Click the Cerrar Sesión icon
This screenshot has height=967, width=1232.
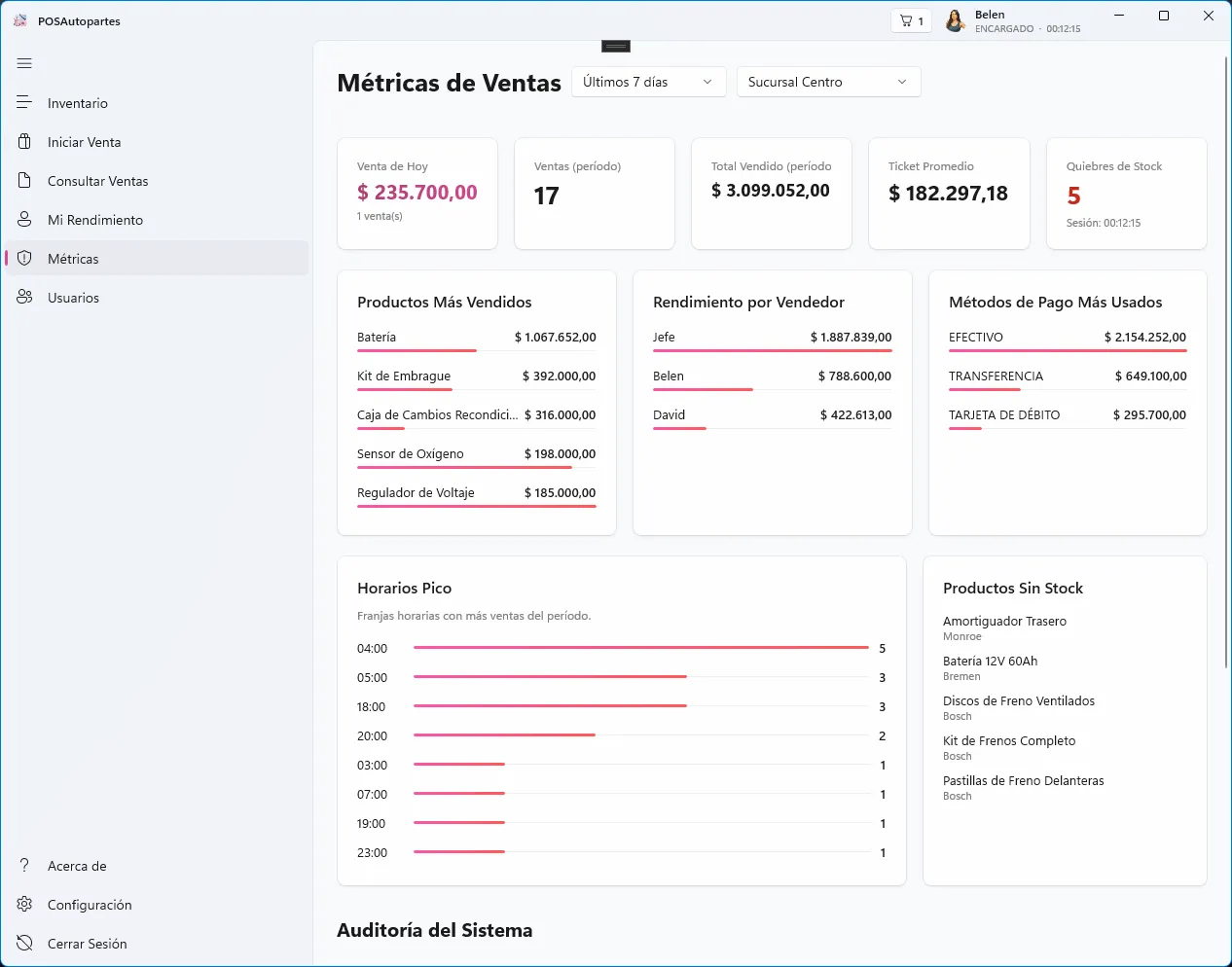[x=24, y=943]
